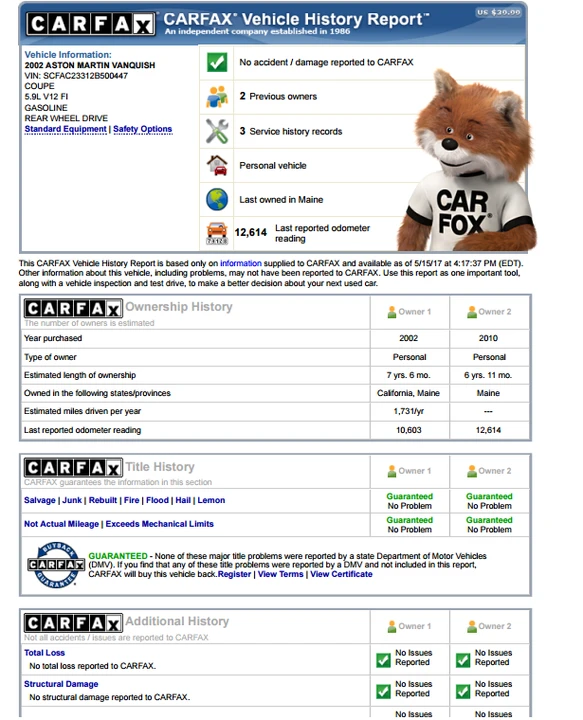Click Owner 2 icon in Ownership History
The height and width of the screenshot is (720, 583).
(471, 312)
